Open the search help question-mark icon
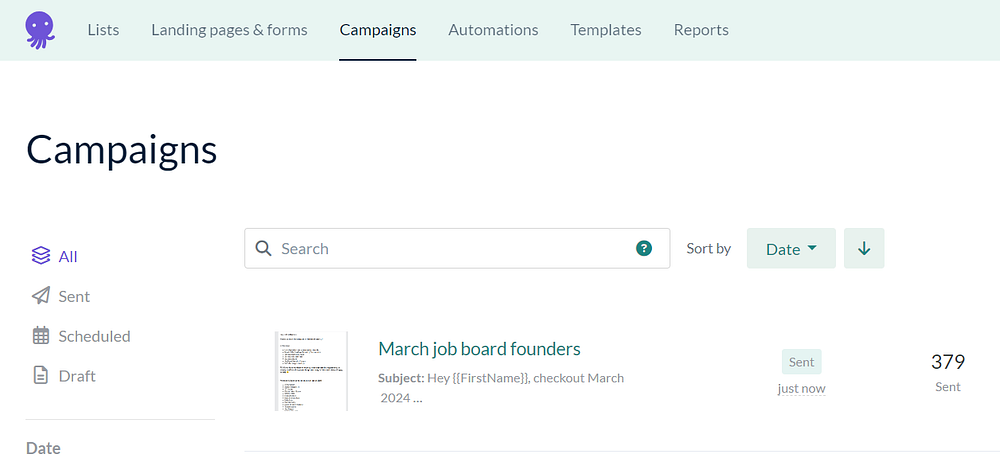This screenshot has width=1000, height=463. click(644, 248)
